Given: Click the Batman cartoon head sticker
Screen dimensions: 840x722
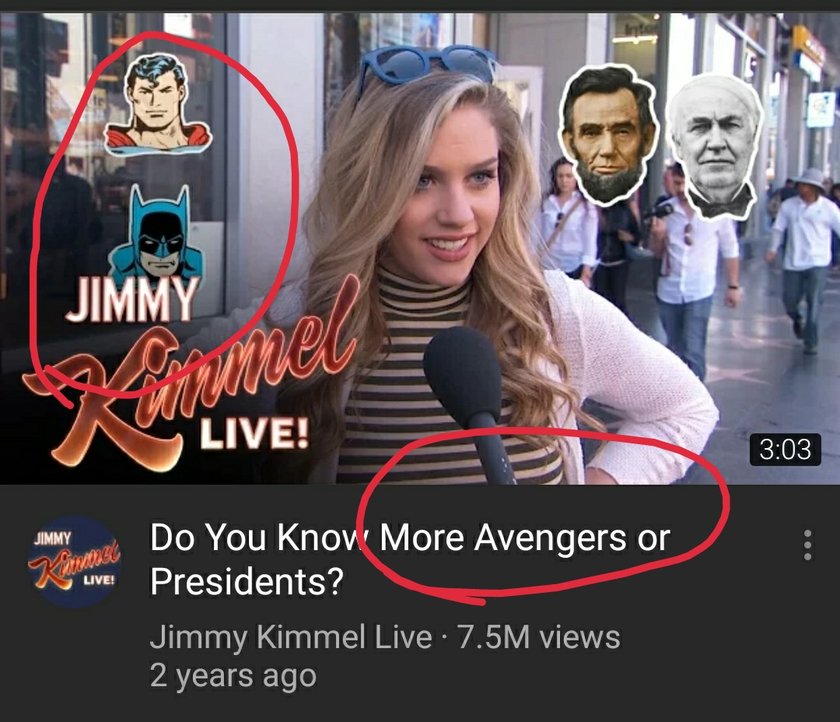Looking at the screenshot, I should (157, 232).
